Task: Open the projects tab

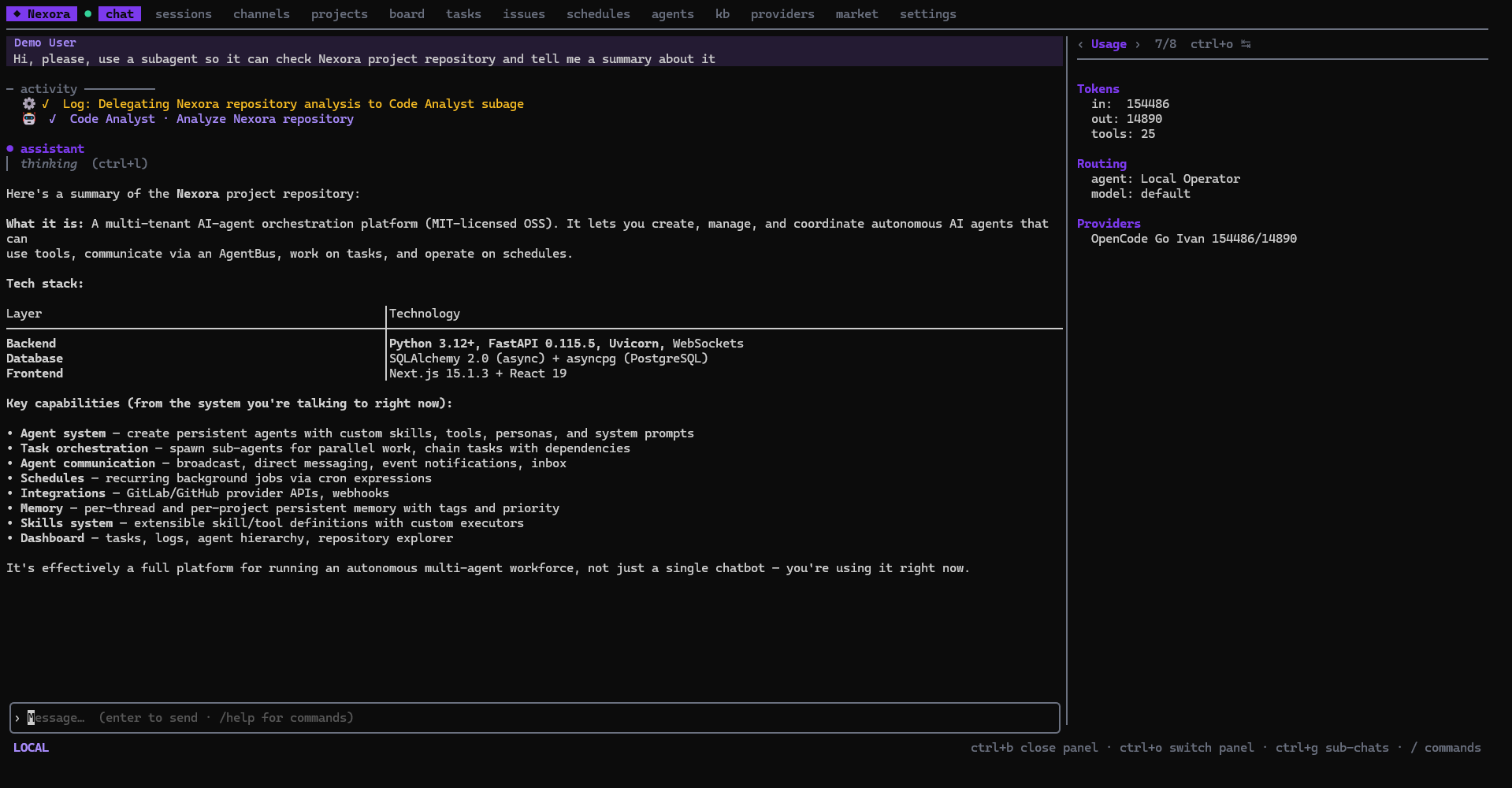Action: tap(340, 14)
